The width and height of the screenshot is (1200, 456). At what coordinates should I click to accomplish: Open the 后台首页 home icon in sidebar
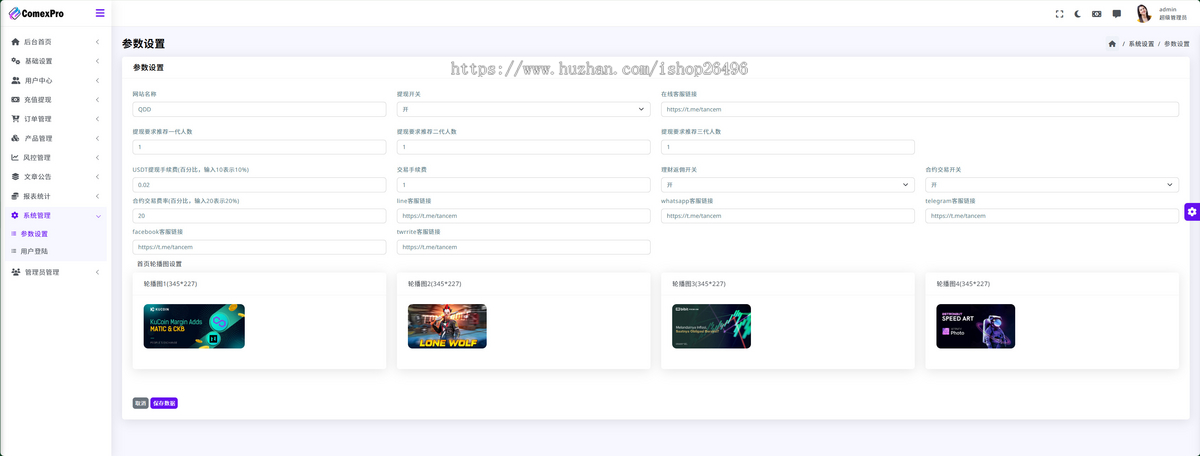(x=15, y=42)
